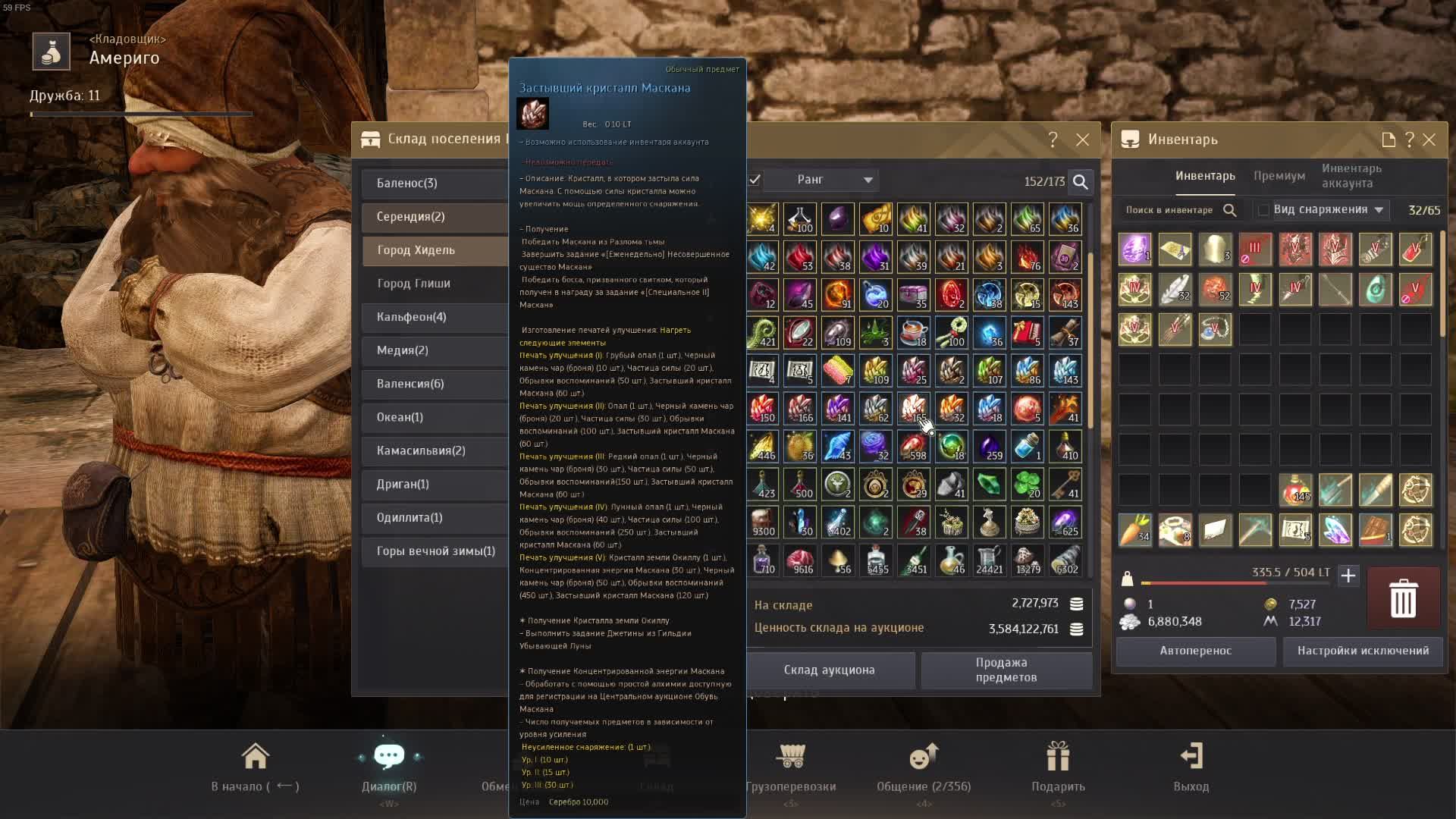Viewport: 1456px width, 819px height.
Task: Click the help question mark on warehouse window
Action: (1053, 140)
